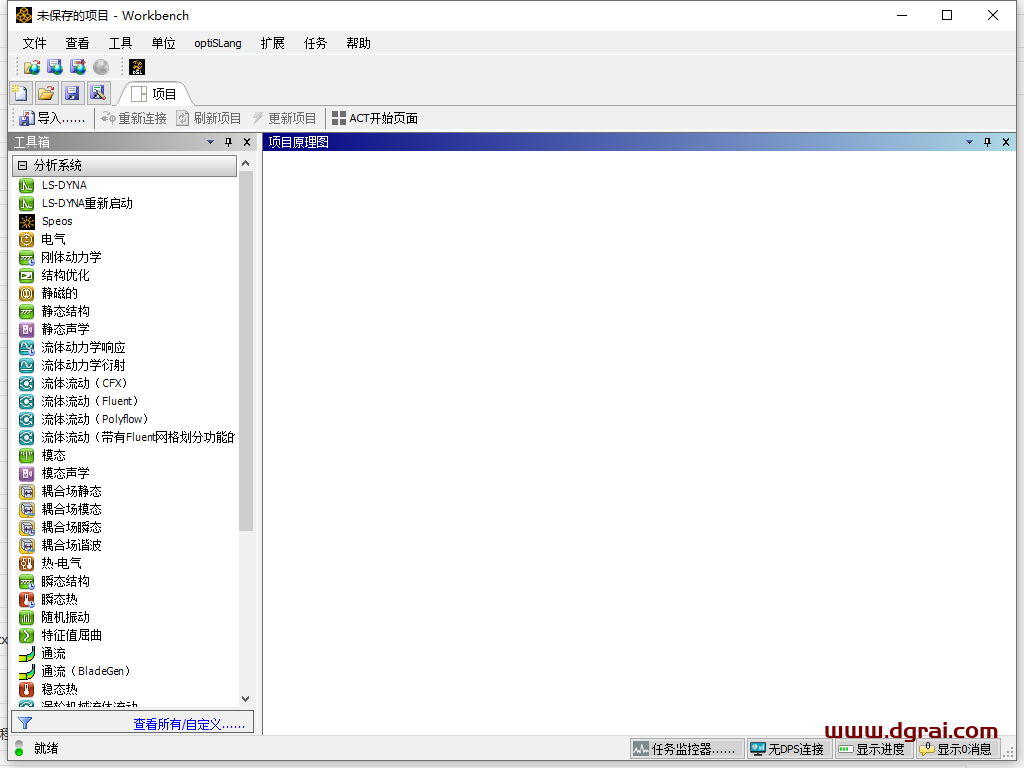
Task: Click the 静态结构 icon
Action: click(x=26, y=312)
